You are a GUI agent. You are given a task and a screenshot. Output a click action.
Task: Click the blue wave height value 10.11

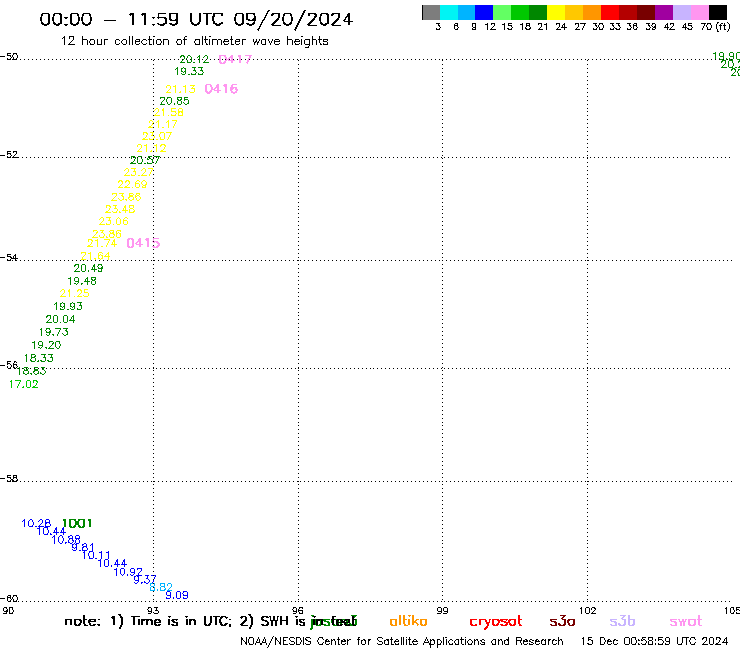click(96, 556)
